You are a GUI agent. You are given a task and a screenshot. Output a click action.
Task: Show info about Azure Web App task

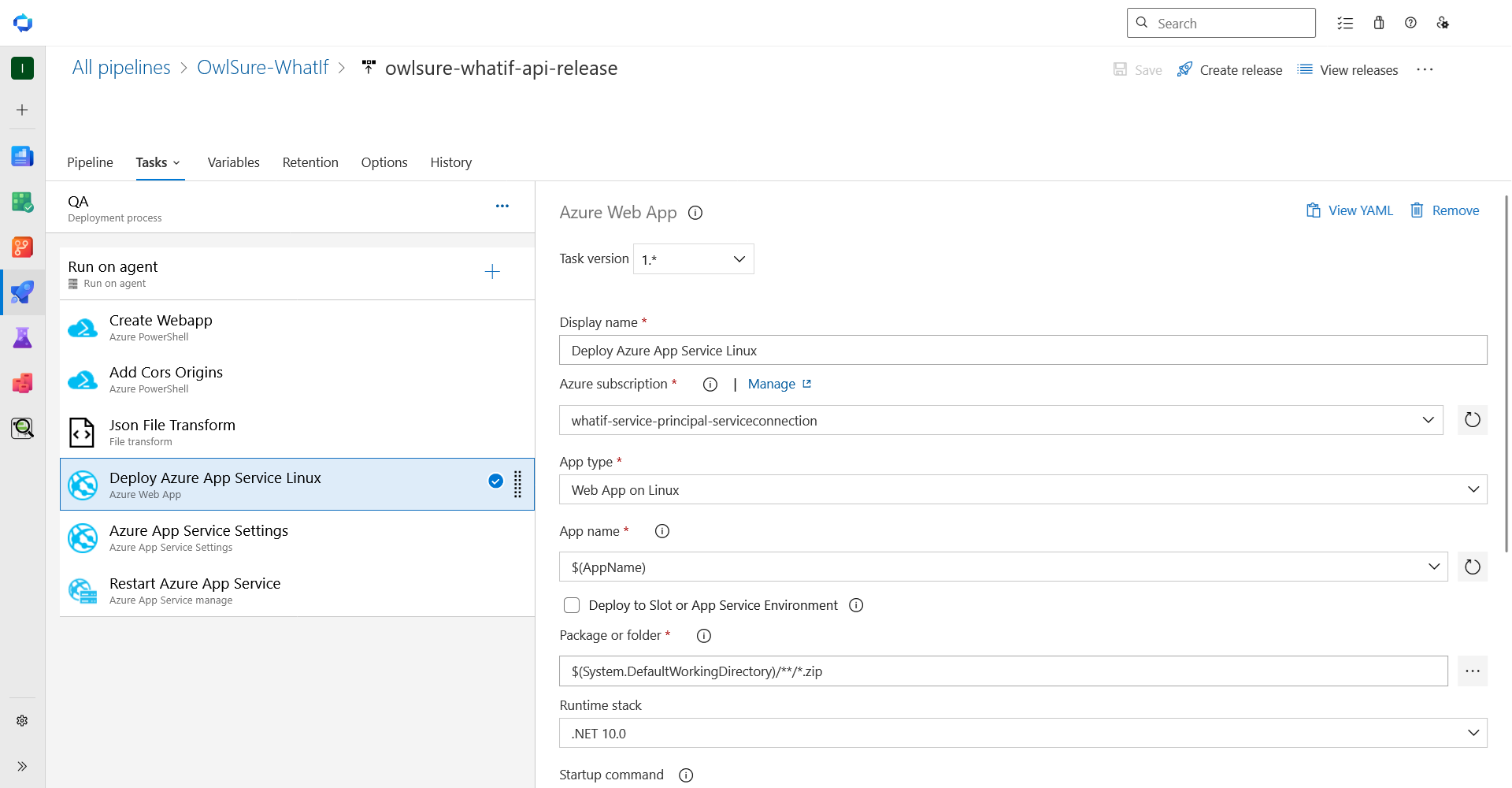pos(695,213)
